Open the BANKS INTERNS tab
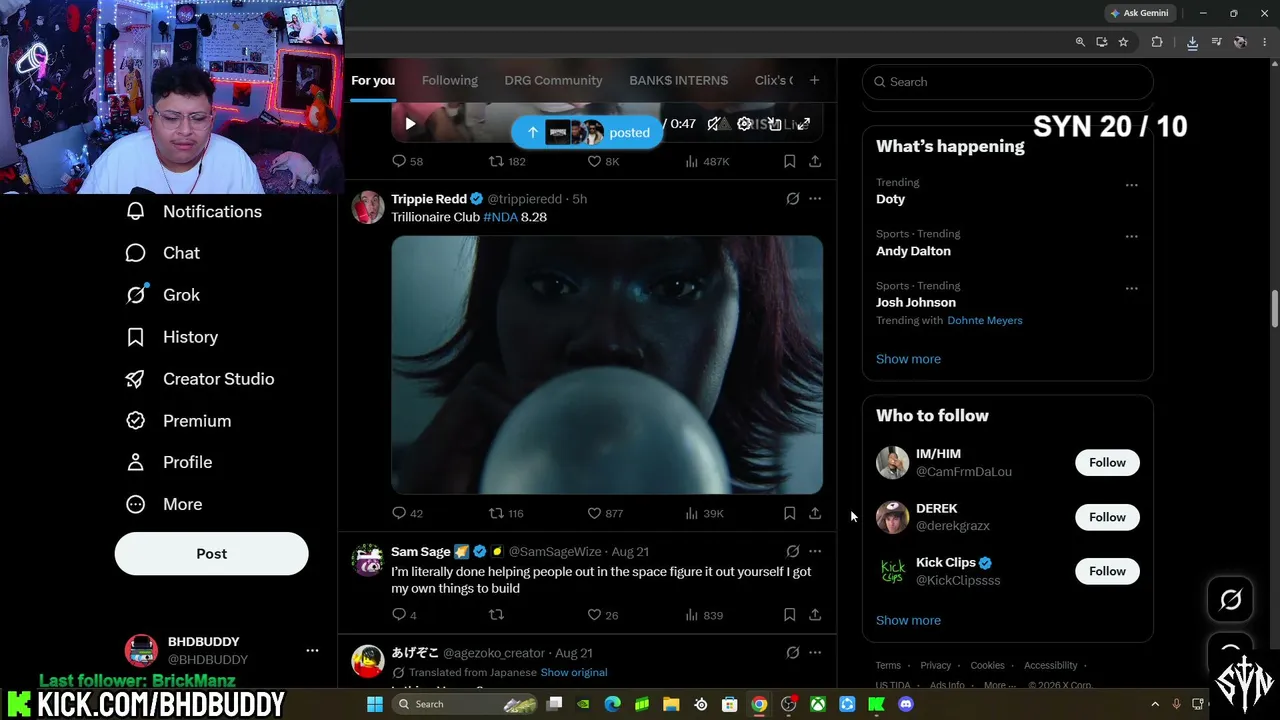The height and width of the screenshot is (720, 1280). pos(678,80)
